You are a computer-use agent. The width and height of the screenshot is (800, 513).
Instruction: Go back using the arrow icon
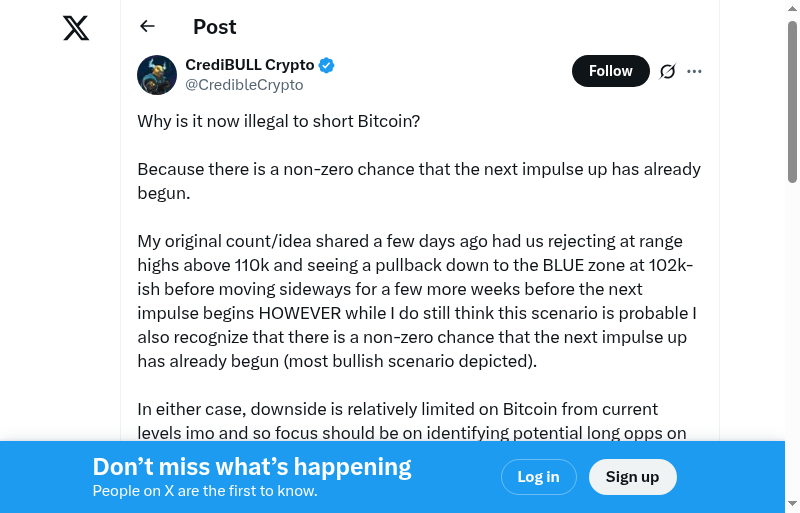[148, 27]
